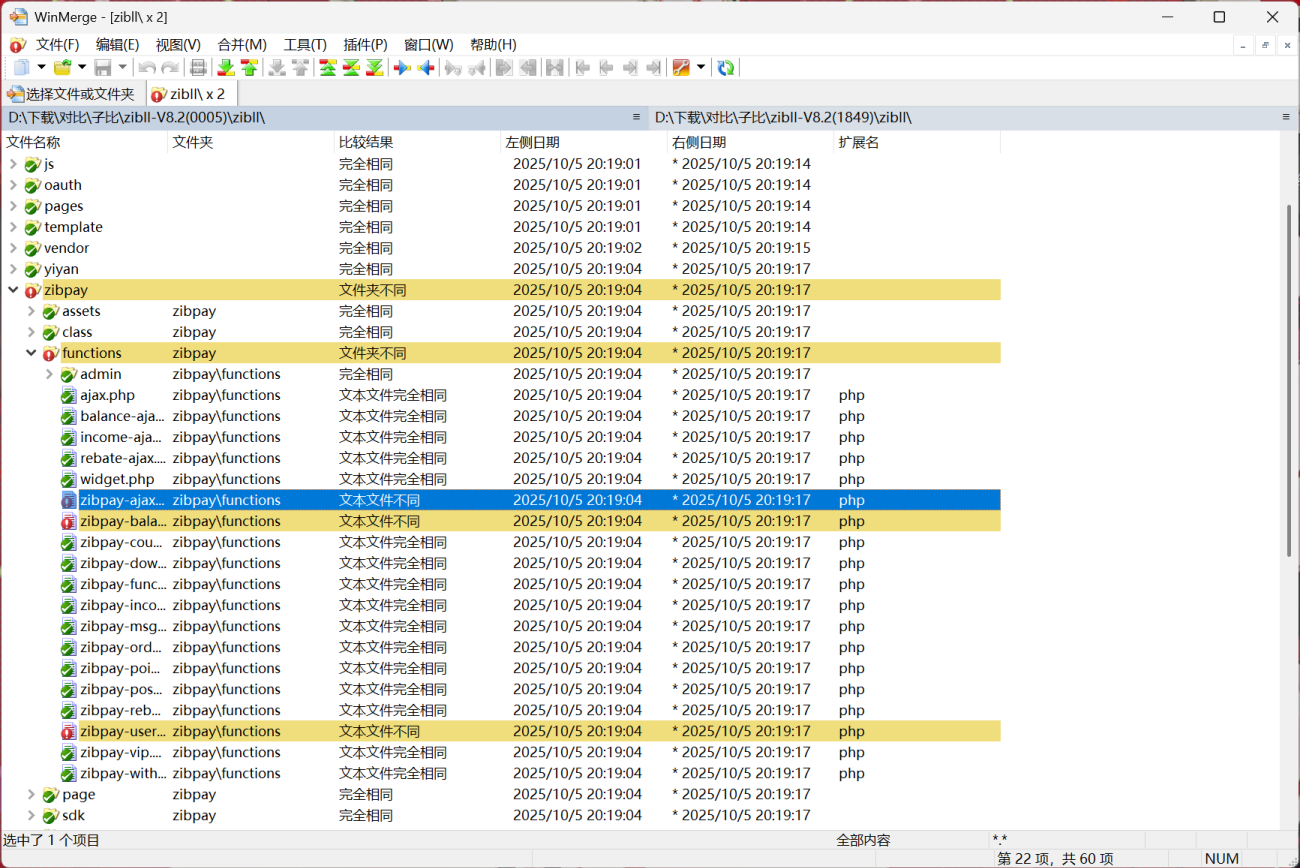Viewport: 1300px width, 868px height.
Task: Sort by 比较结果 column header
Action: click(366, 142)
